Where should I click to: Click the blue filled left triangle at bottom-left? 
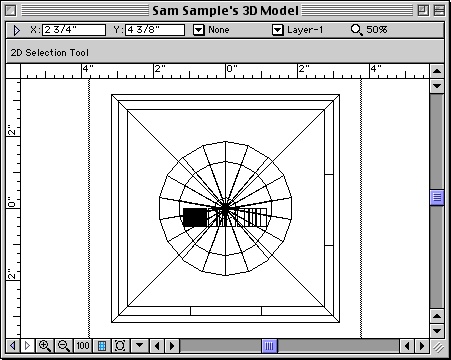pos(12,346)
